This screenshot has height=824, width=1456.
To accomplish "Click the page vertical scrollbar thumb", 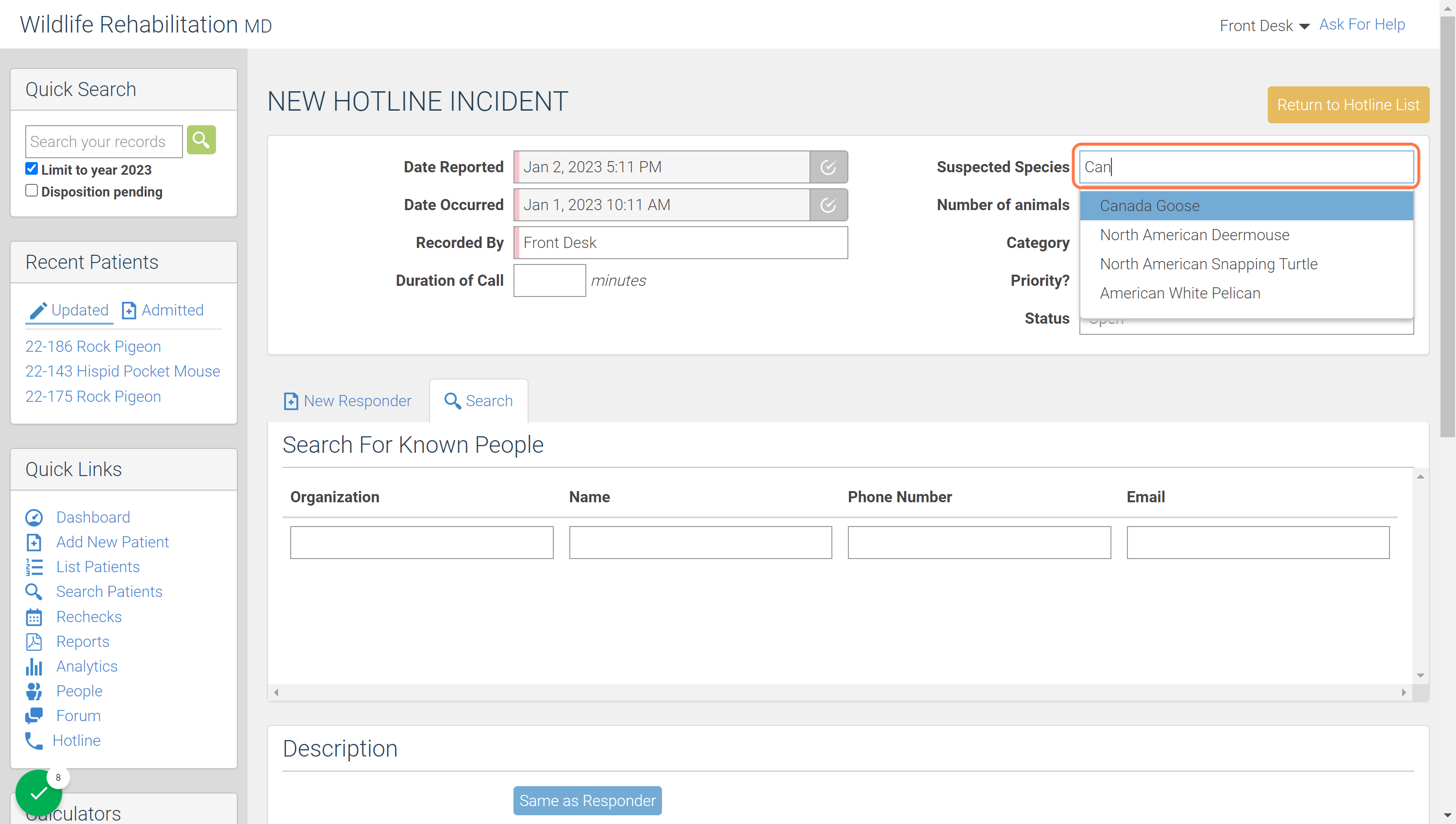I will click(1448, 226).
